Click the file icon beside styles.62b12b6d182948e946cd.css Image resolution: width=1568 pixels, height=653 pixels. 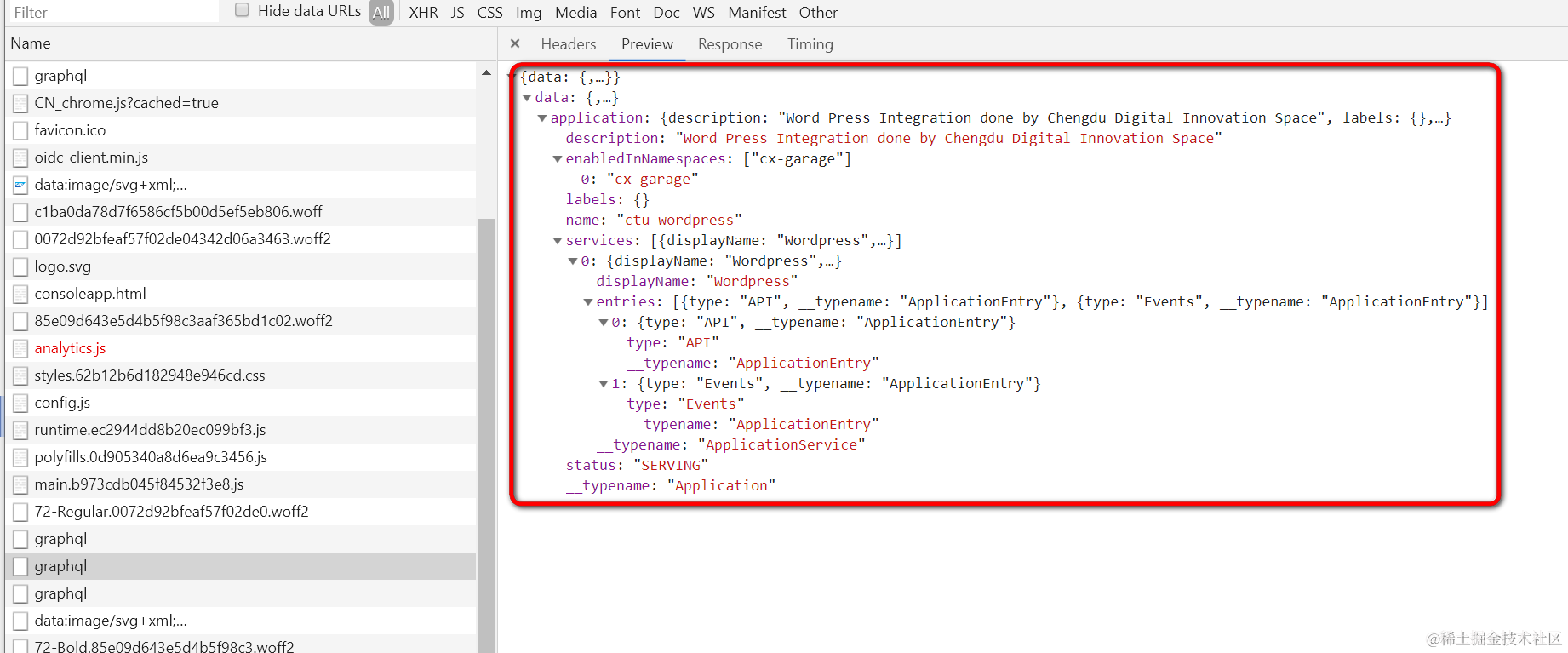coord(20,375)
